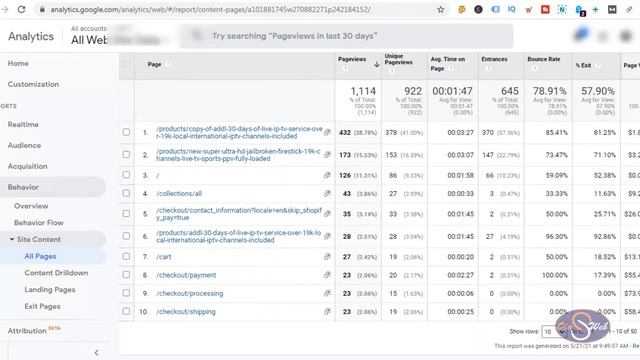Collapse the left sidebar with the chevron
640x360 pixels.
(96, 352)
